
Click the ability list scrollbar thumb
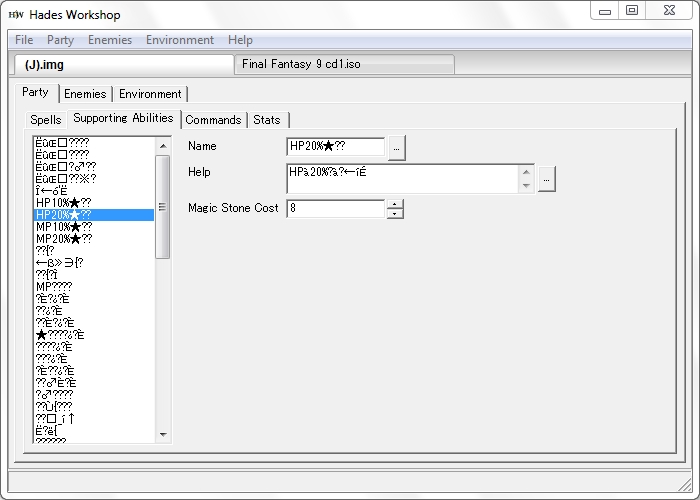pyautogui.click(x=162, y=207)
